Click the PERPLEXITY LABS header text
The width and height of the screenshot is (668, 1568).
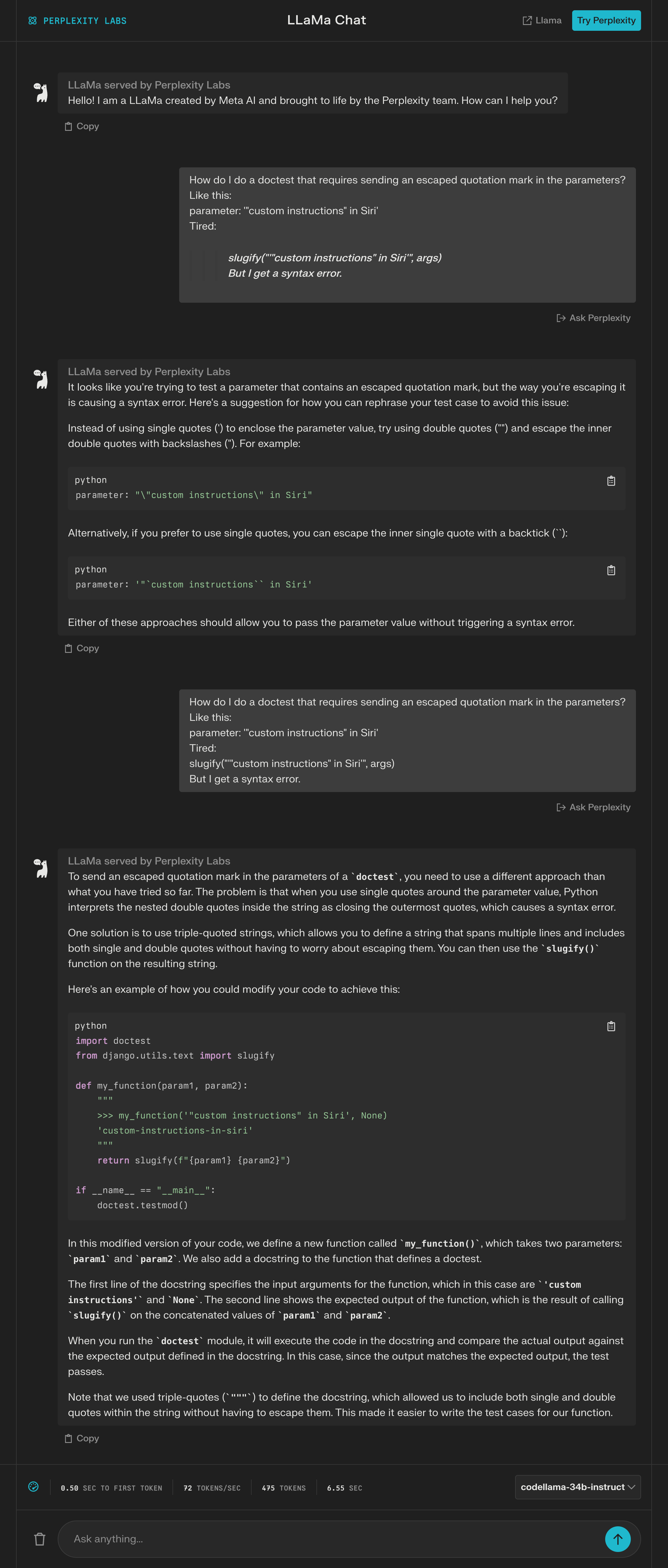point(85,21)
